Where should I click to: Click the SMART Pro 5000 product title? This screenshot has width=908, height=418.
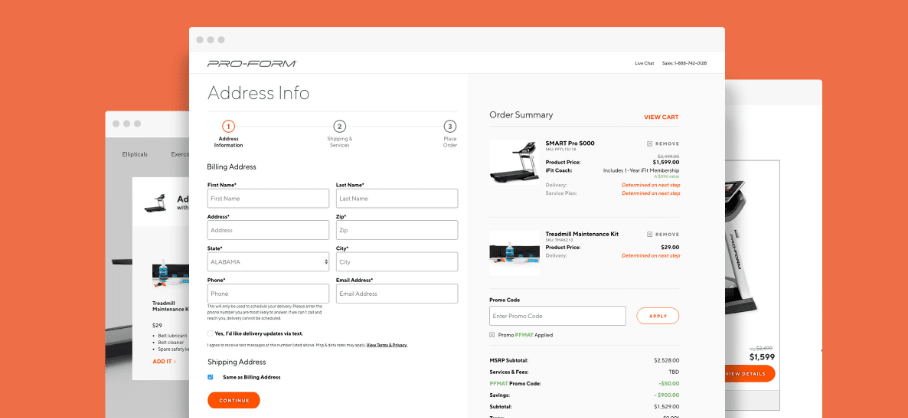point(570,143)
